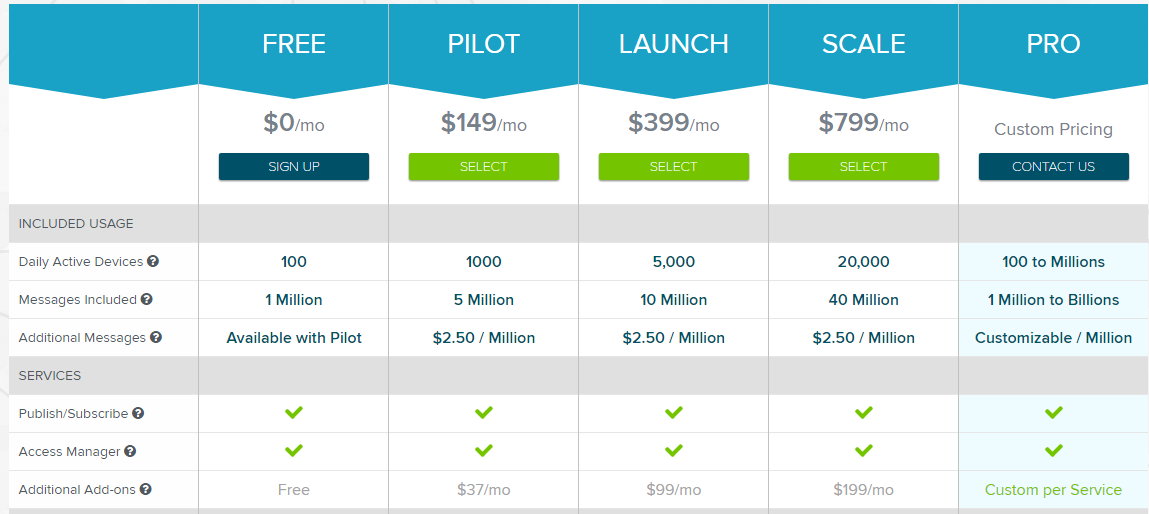Viewport: 1149px width, 514px height.
Task: Click Publish/Subscribe checkmark in SCALE column
Action: click(x=864, y=413)
